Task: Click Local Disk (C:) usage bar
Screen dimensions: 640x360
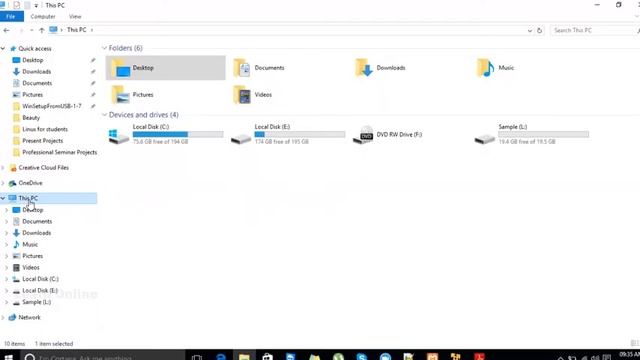Action: 178,134
